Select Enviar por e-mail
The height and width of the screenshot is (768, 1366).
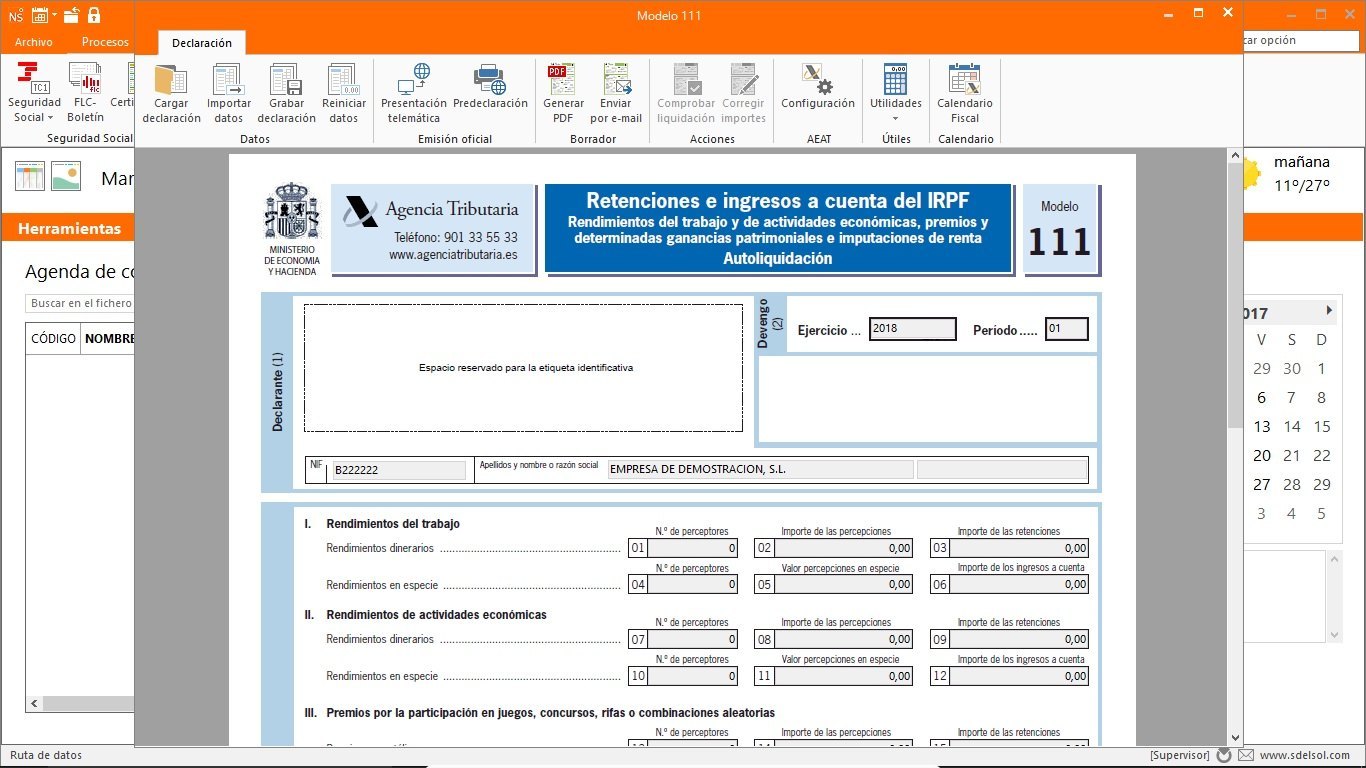[x=616, y=94]
